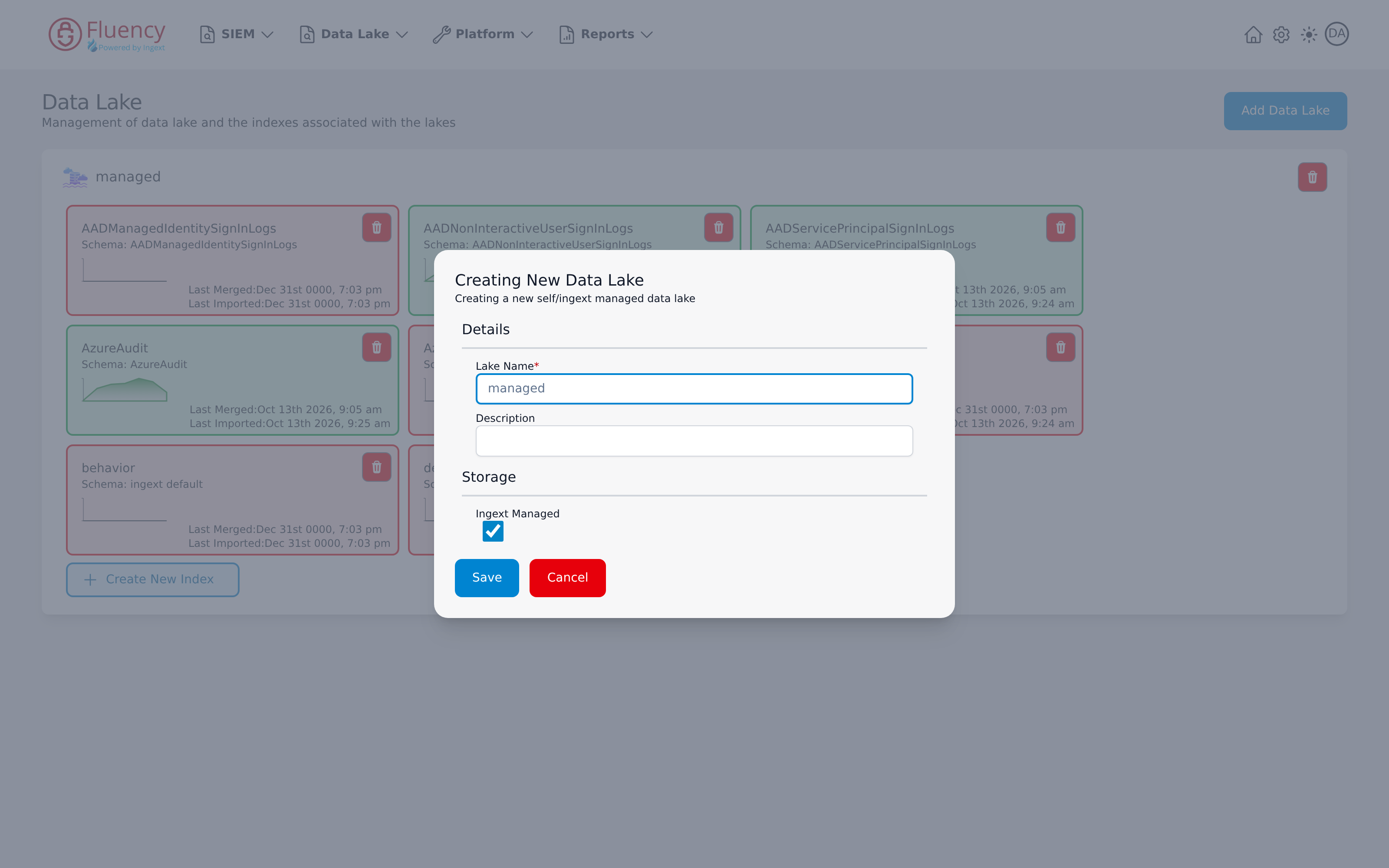Image resolution: width=1389 pixels, height=868 pixels.
Task: Expand the SIEM dropdown chevron
Action: [x=267, y=34]
